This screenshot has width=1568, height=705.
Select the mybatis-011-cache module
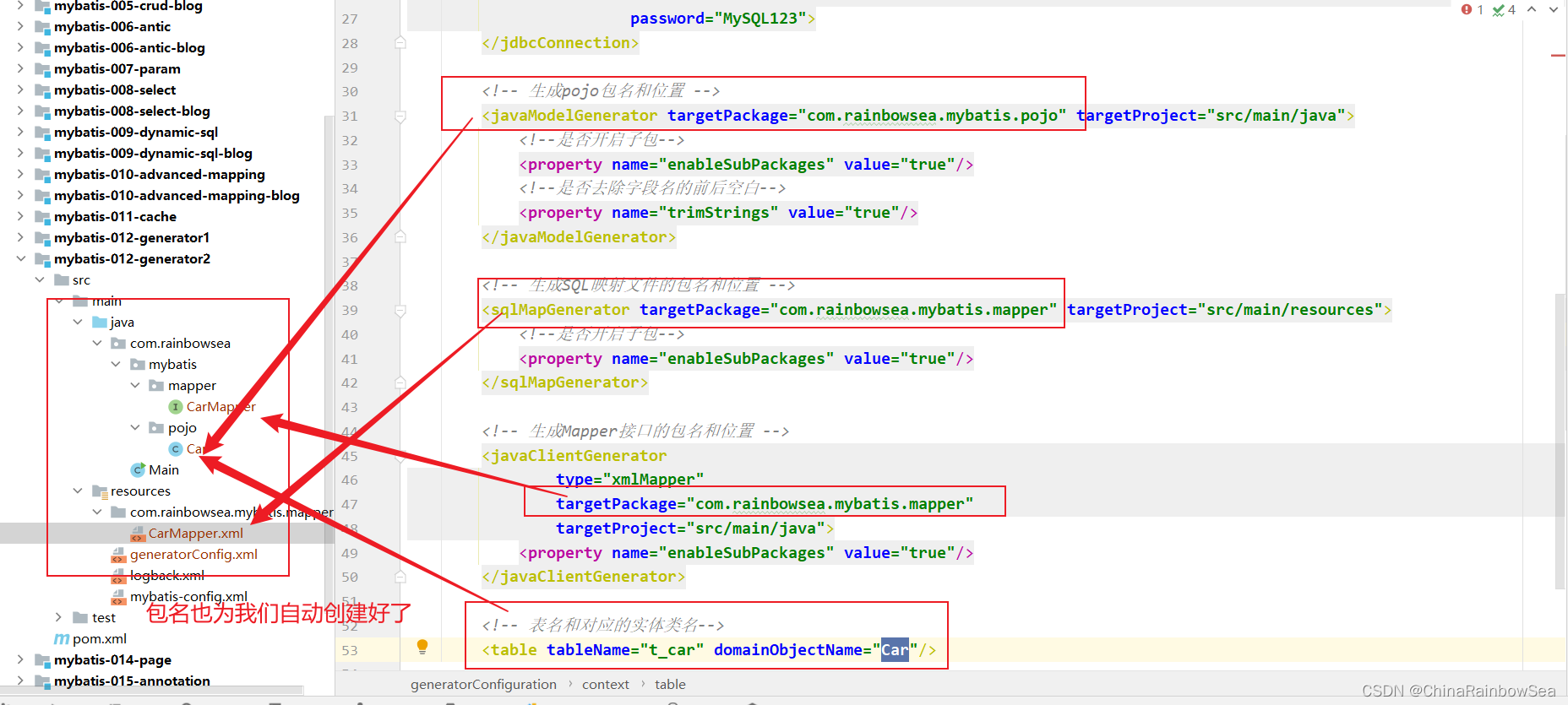click(x=115, y=217)
